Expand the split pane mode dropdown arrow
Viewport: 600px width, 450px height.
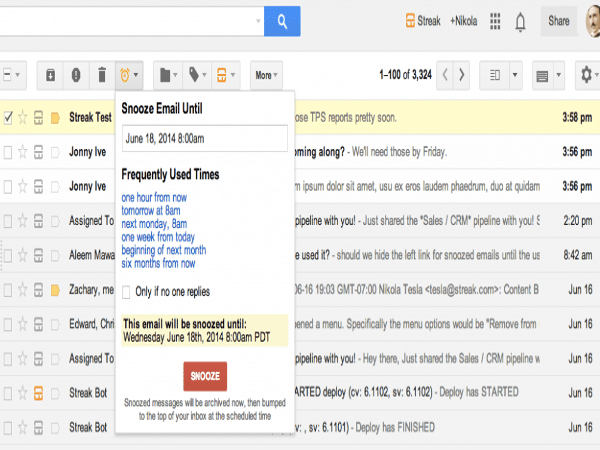pyautogui.click(x=515, y=75)
